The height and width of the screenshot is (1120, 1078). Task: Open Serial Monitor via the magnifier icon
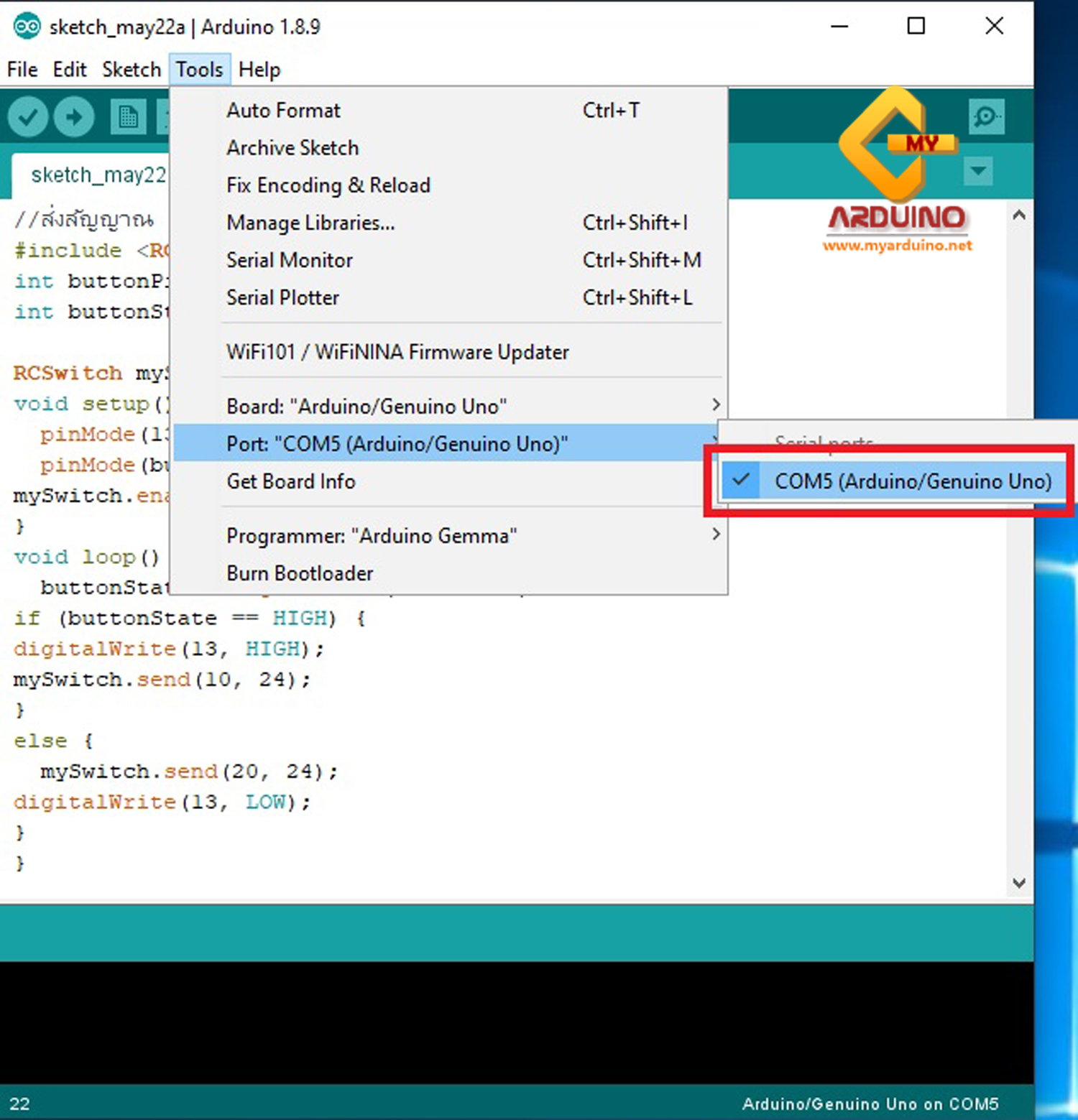click(987, 116)
